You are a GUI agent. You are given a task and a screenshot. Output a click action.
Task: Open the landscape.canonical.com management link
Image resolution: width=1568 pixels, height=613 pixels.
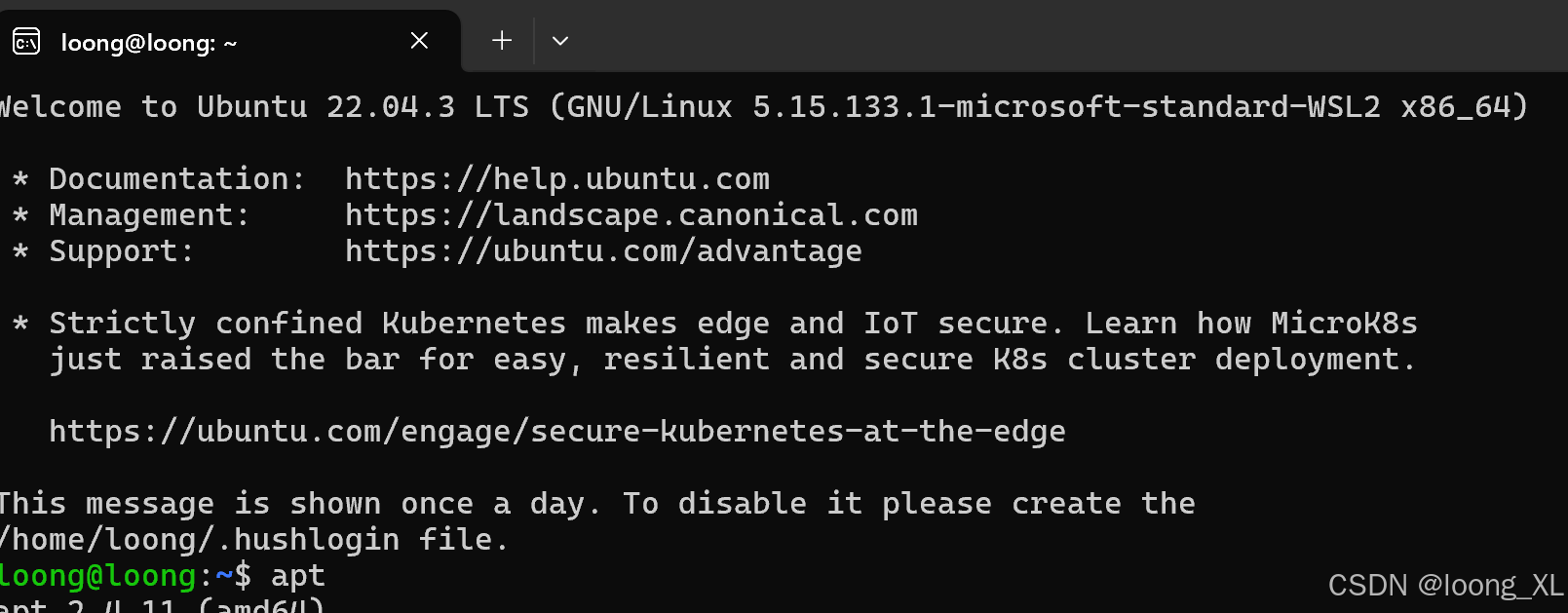631,215
